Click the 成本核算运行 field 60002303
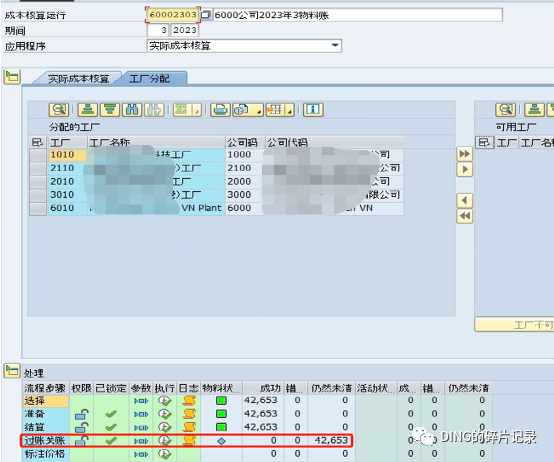 (x=173, y=15)
